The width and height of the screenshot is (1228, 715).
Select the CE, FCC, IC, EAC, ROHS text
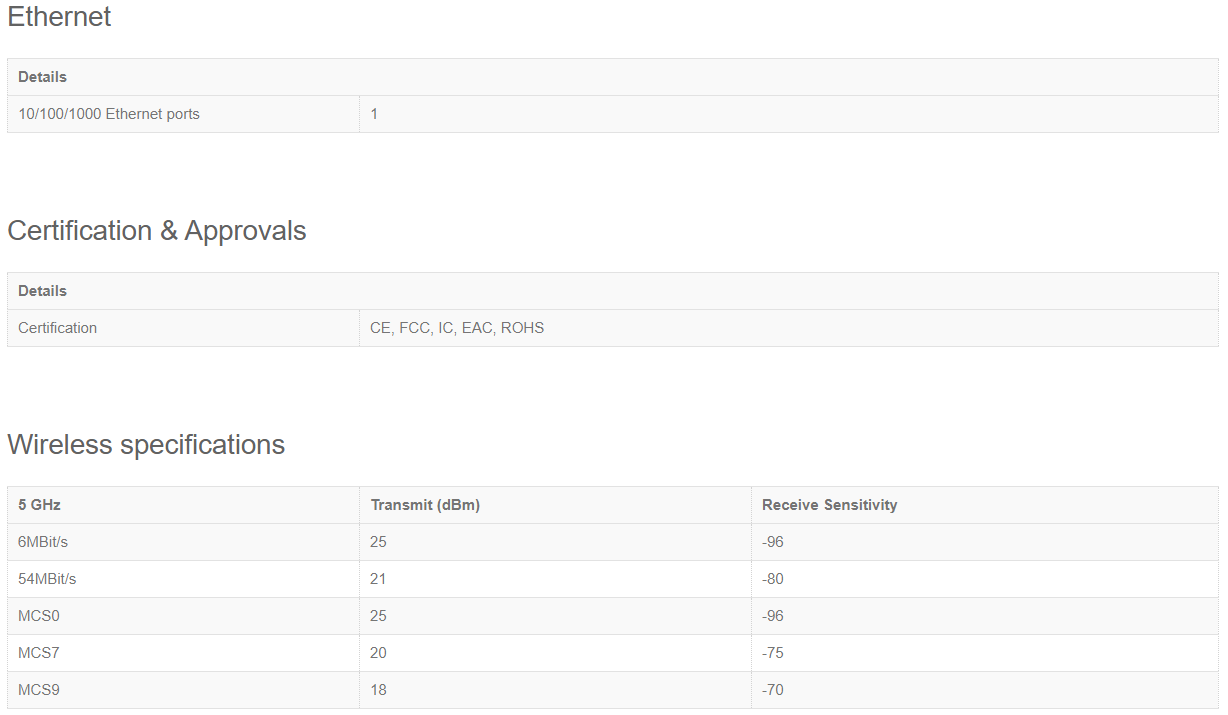[x=457, y=328]
